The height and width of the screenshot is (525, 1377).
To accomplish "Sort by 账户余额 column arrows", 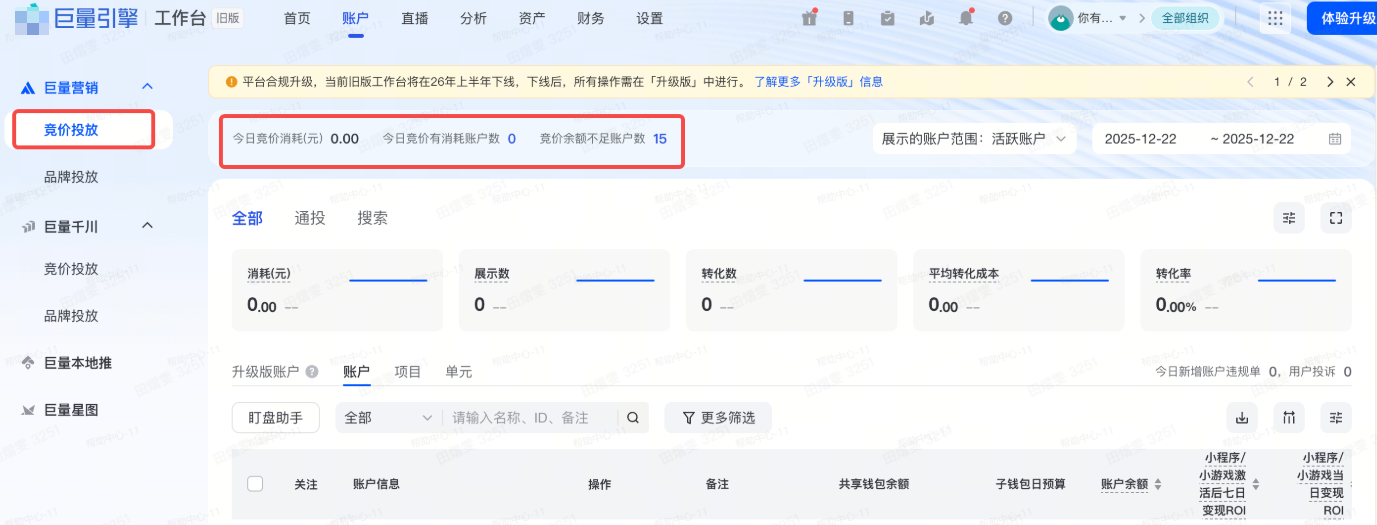I will pos(1158,484).
